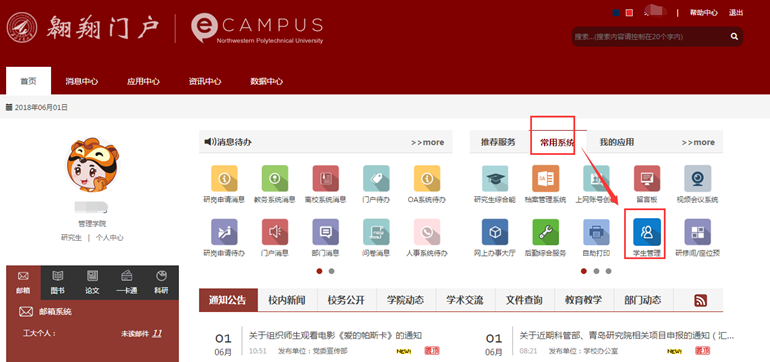
Task: Click the 翱翔门户 logo
Action: coord(82,28)
